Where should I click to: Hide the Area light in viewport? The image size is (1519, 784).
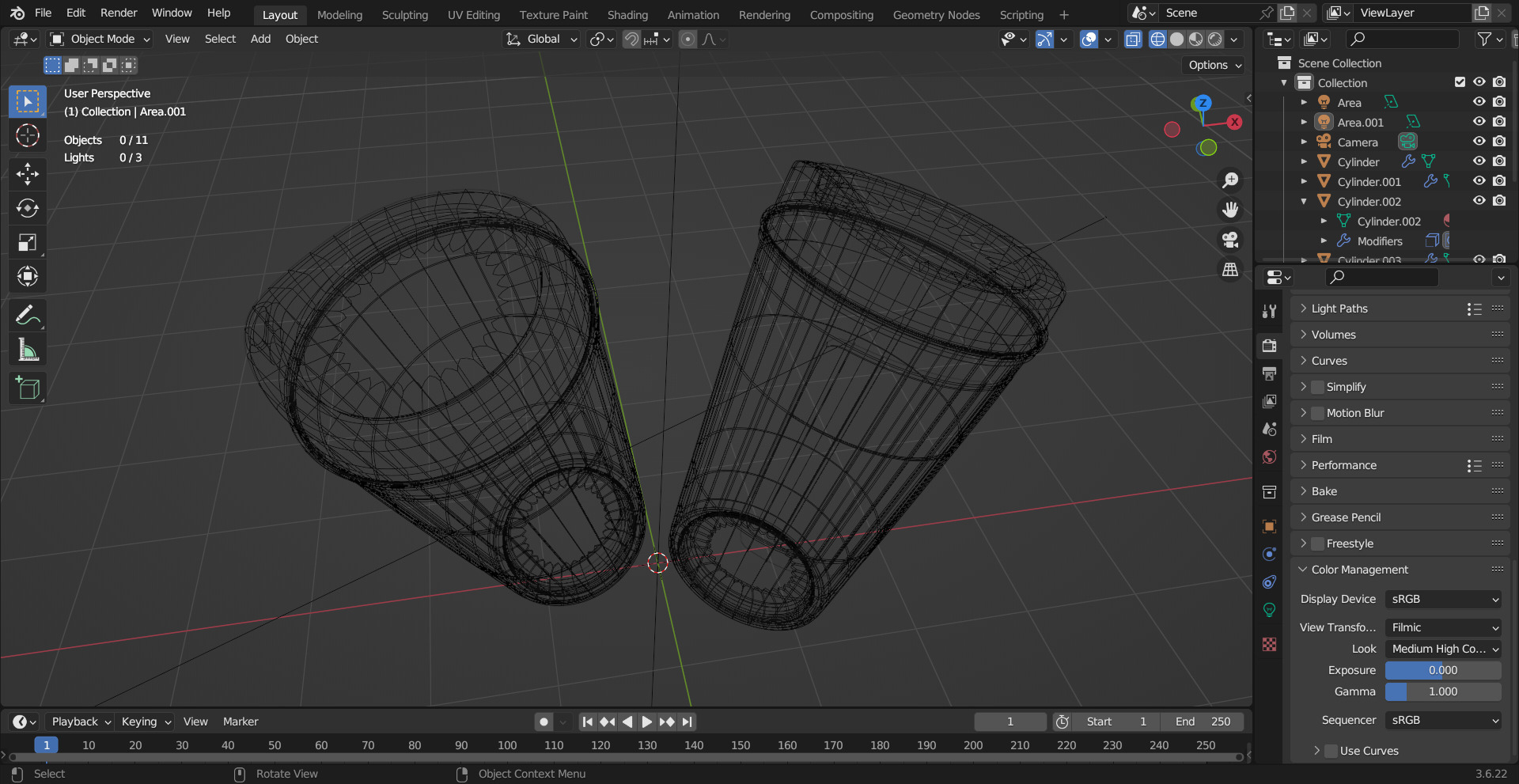(x=1479, y=102)
